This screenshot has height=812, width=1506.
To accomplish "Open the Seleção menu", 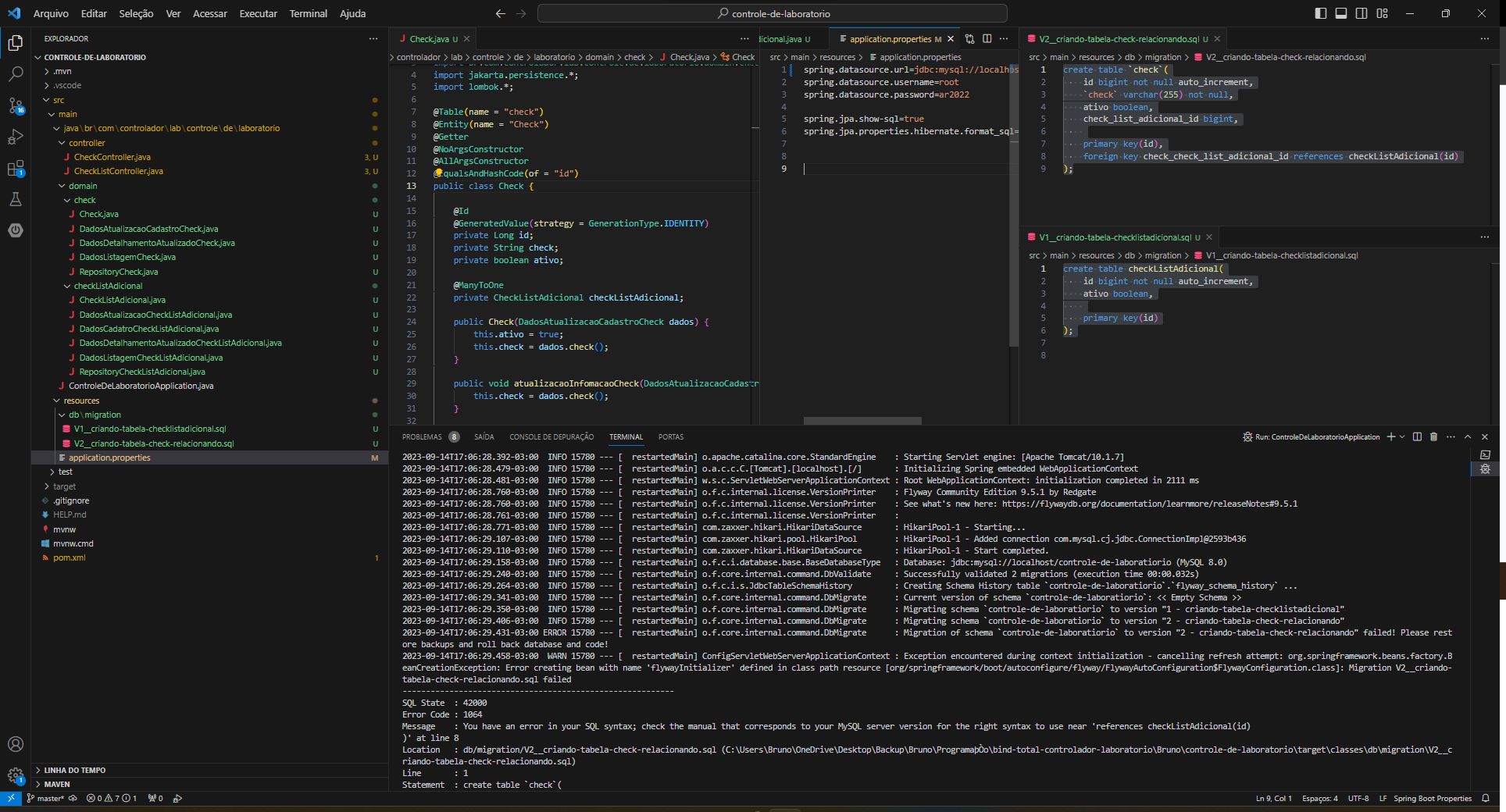I will (136, 13).
